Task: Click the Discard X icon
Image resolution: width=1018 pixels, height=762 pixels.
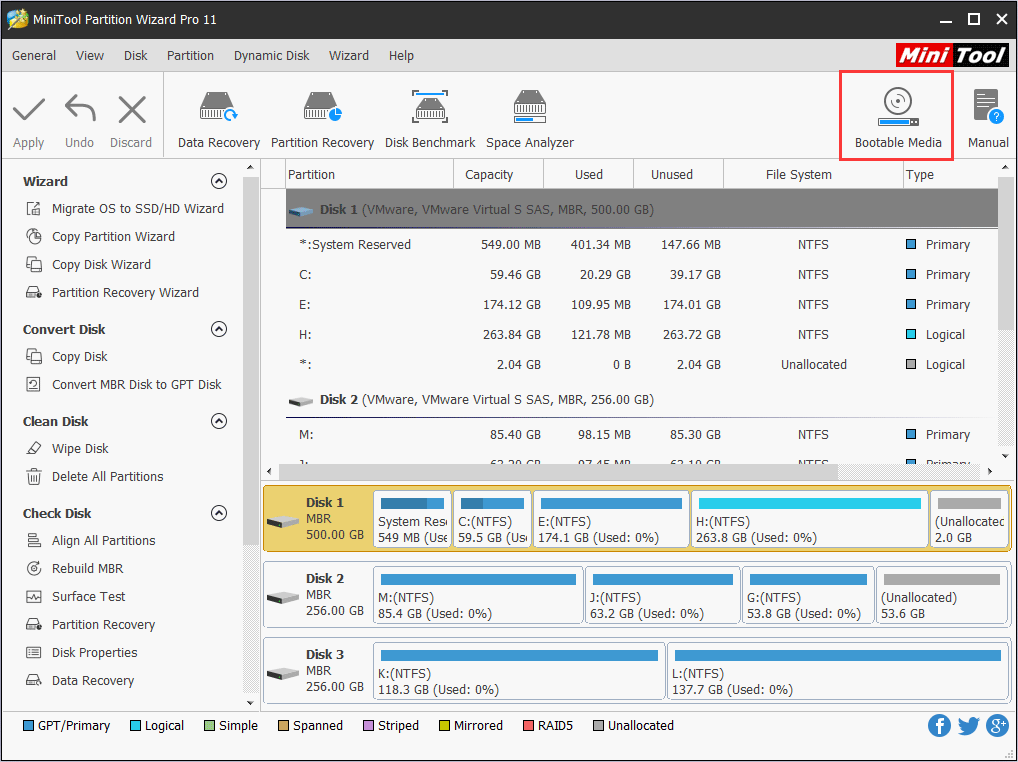Action: (132, 109)
